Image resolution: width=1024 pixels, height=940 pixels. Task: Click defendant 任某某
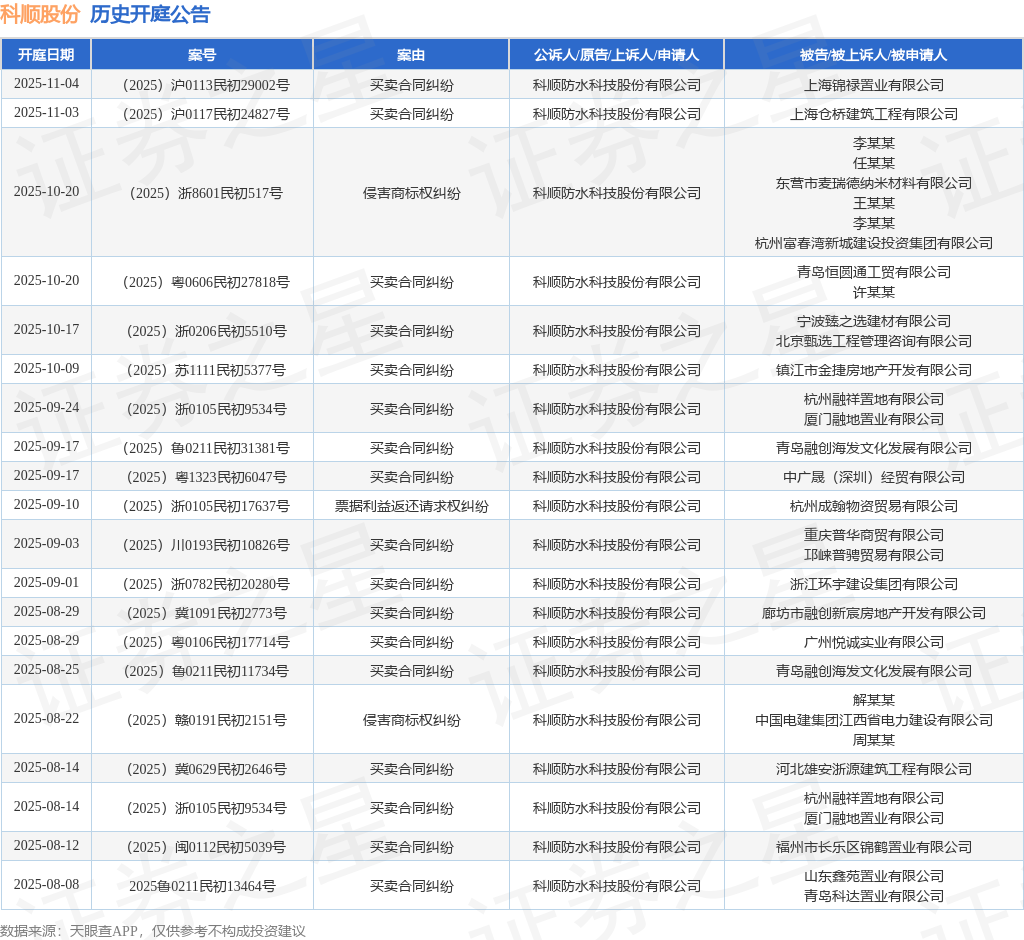[874, 163]
